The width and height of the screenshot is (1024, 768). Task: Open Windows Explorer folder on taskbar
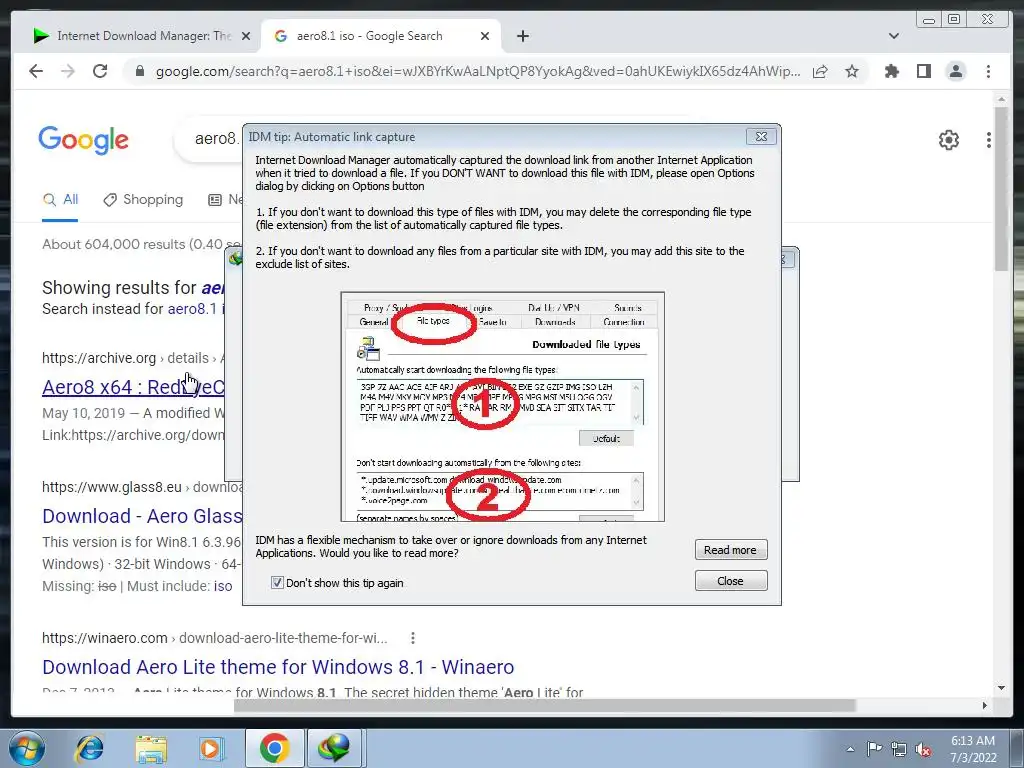[151, 748]
